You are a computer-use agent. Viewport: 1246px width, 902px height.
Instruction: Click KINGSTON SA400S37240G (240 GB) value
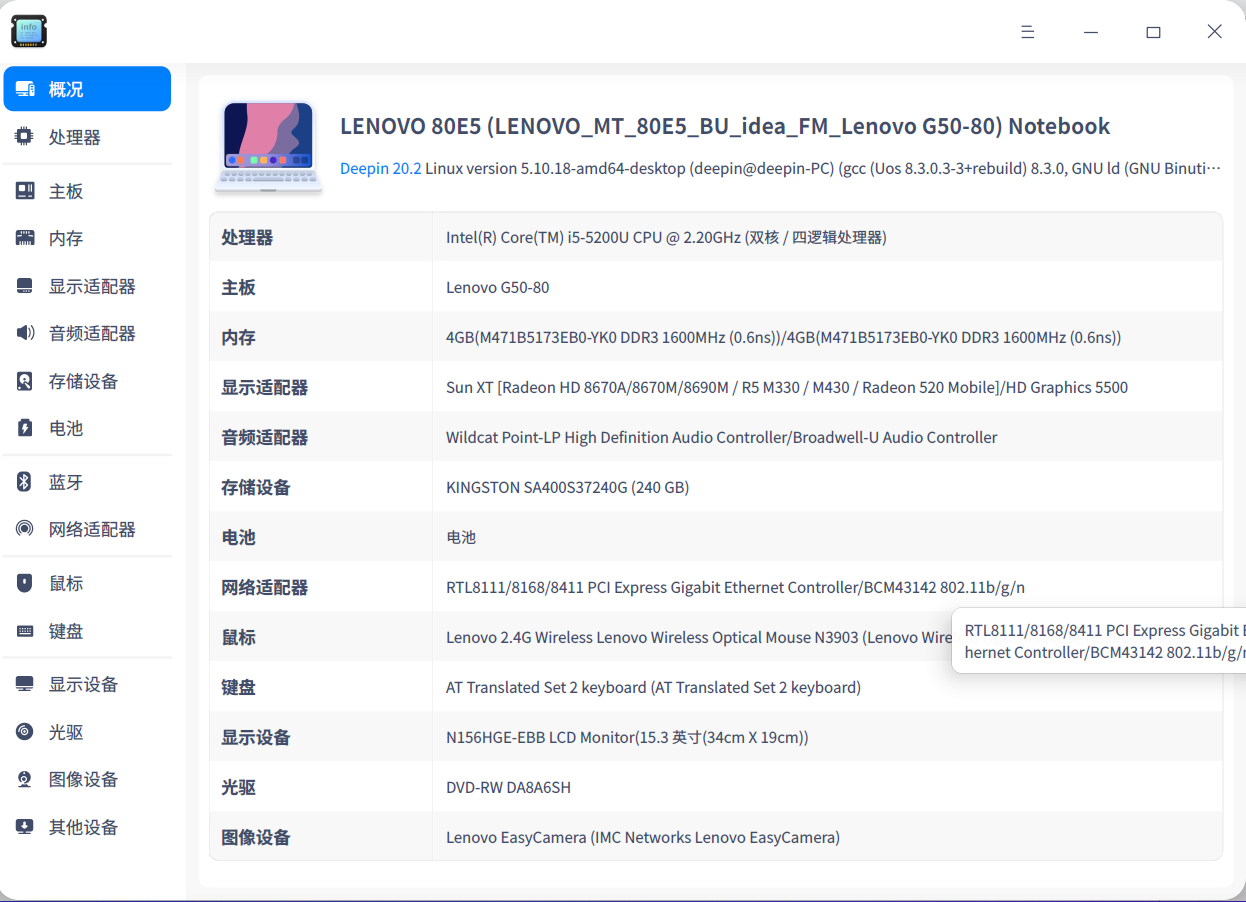pos(567,487)
